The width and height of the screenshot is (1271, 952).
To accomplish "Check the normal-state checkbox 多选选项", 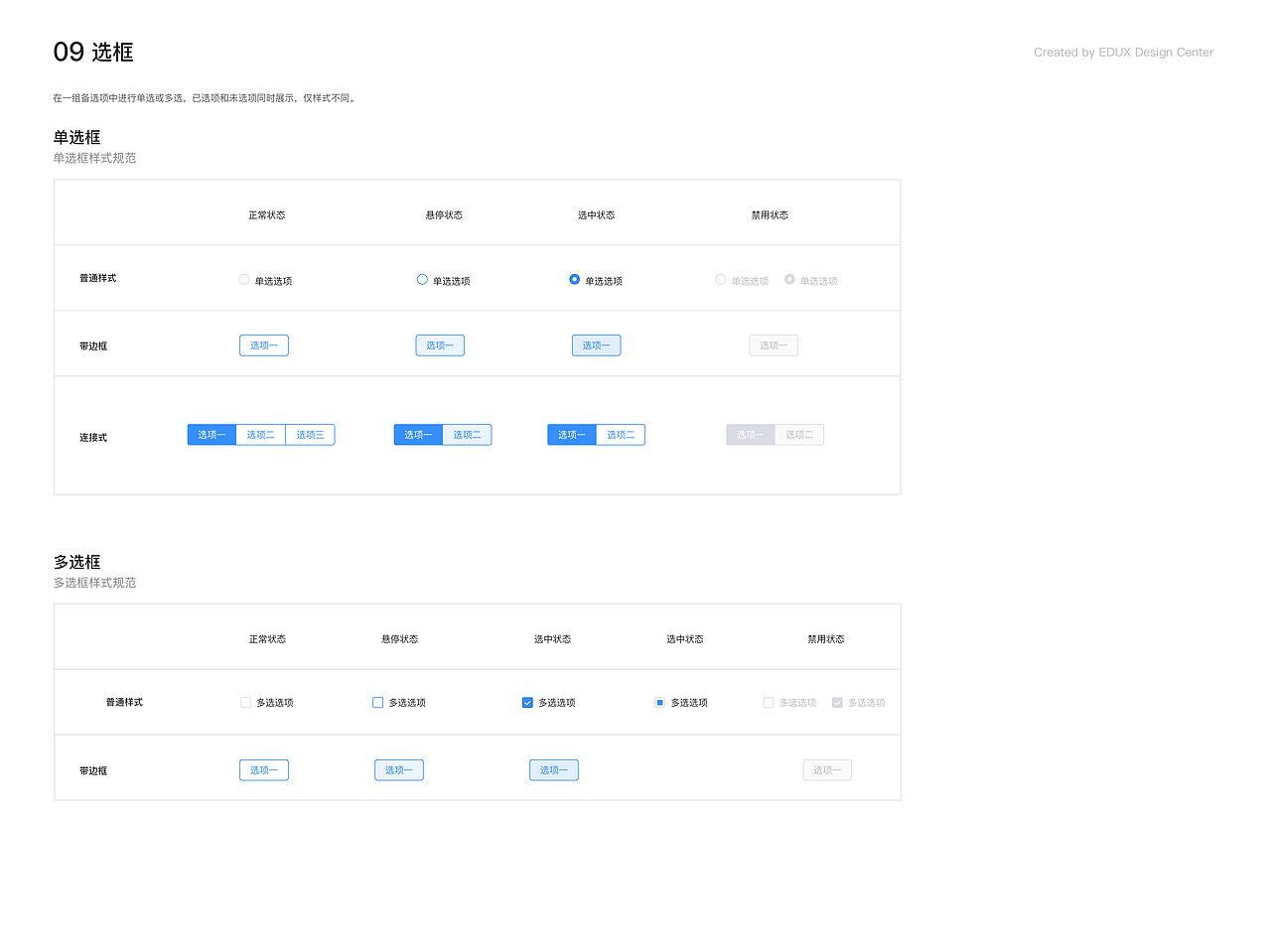I will pos(245,703).
